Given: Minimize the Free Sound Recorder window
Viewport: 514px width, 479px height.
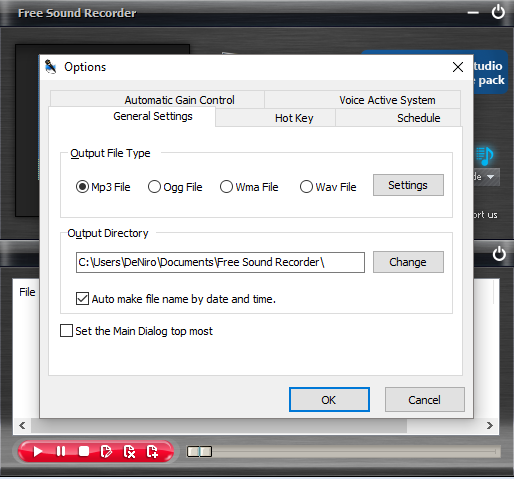Looking at the screenshot, I should click(x=473, y=13).
